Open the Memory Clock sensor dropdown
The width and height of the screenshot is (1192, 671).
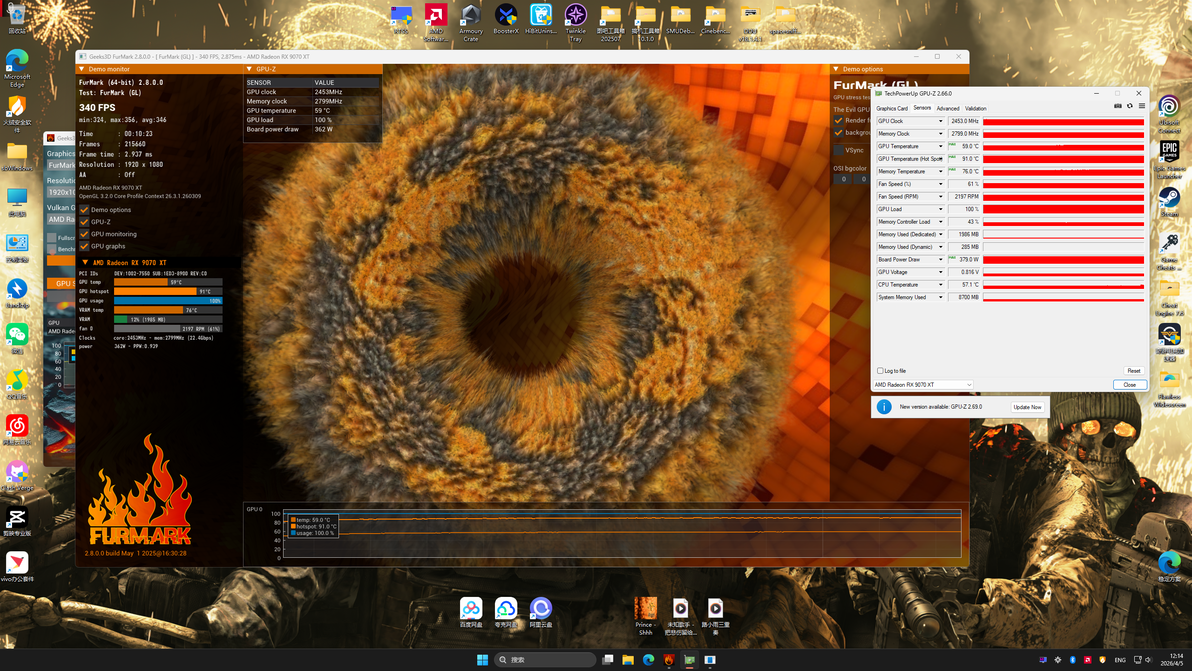pos(940,134)
